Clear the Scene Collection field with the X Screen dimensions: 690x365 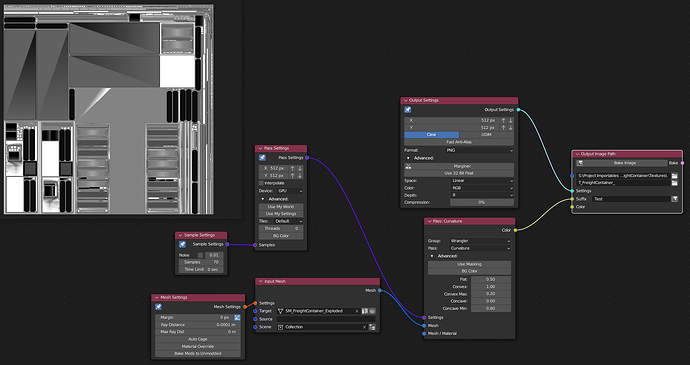pos(364,327)
